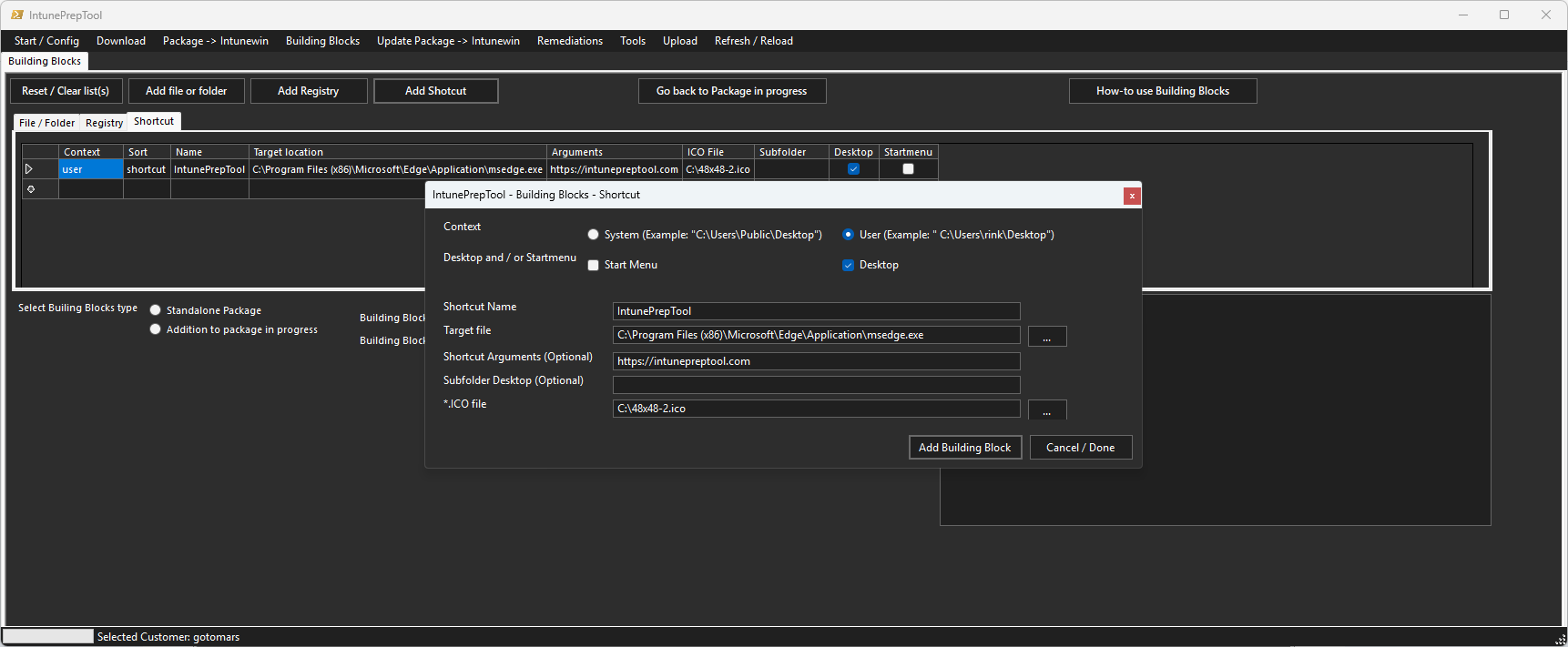Select User context radio button

tap(849, 235)
